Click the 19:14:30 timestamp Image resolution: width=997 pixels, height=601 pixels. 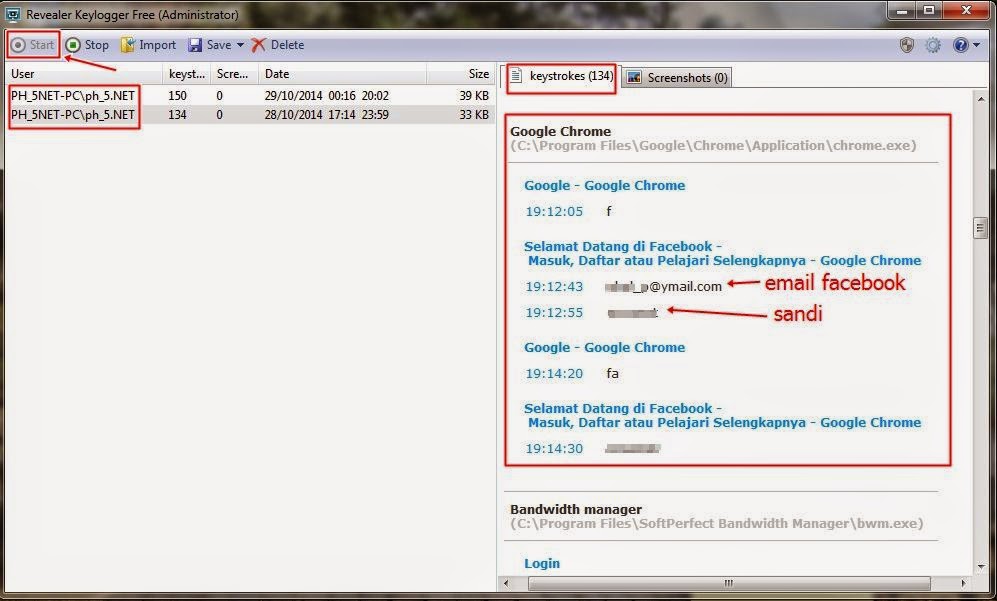(554, 449)
